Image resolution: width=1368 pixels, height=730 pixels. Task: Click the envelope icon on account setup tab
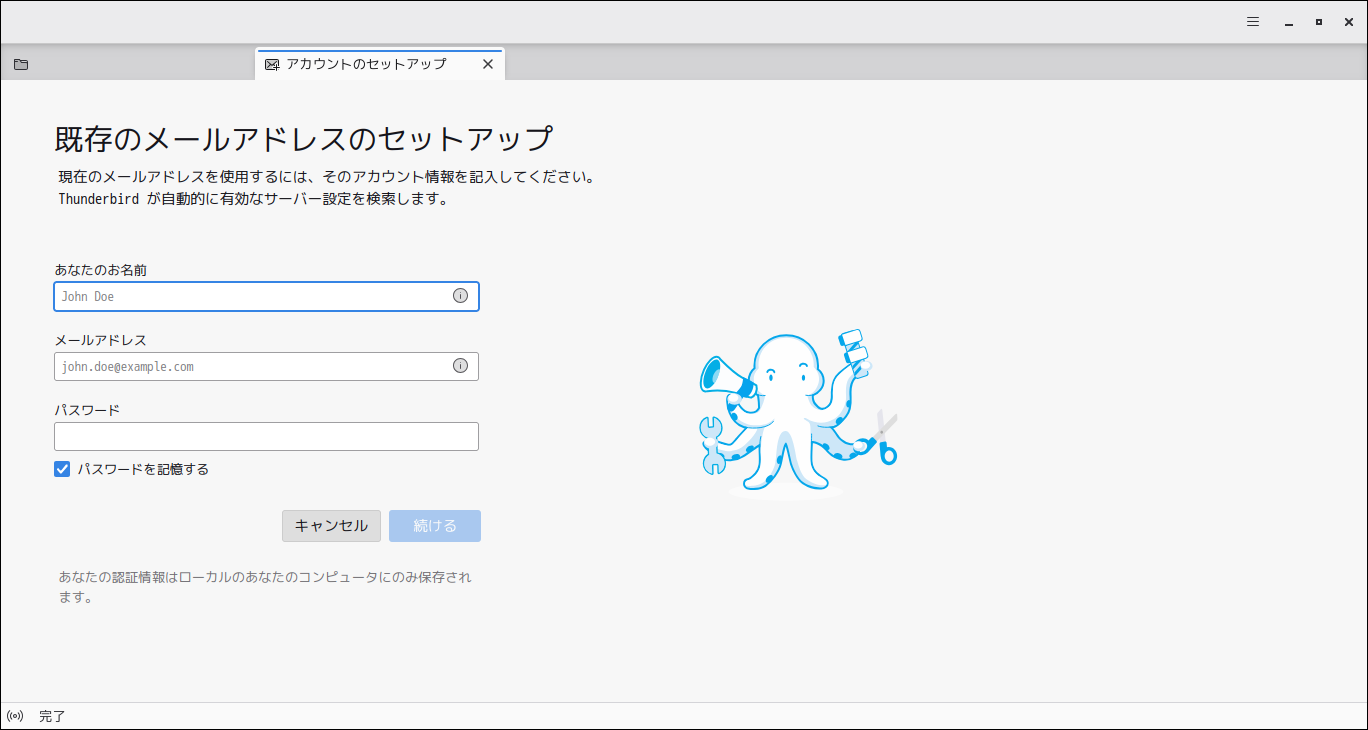tap(272, 64)
